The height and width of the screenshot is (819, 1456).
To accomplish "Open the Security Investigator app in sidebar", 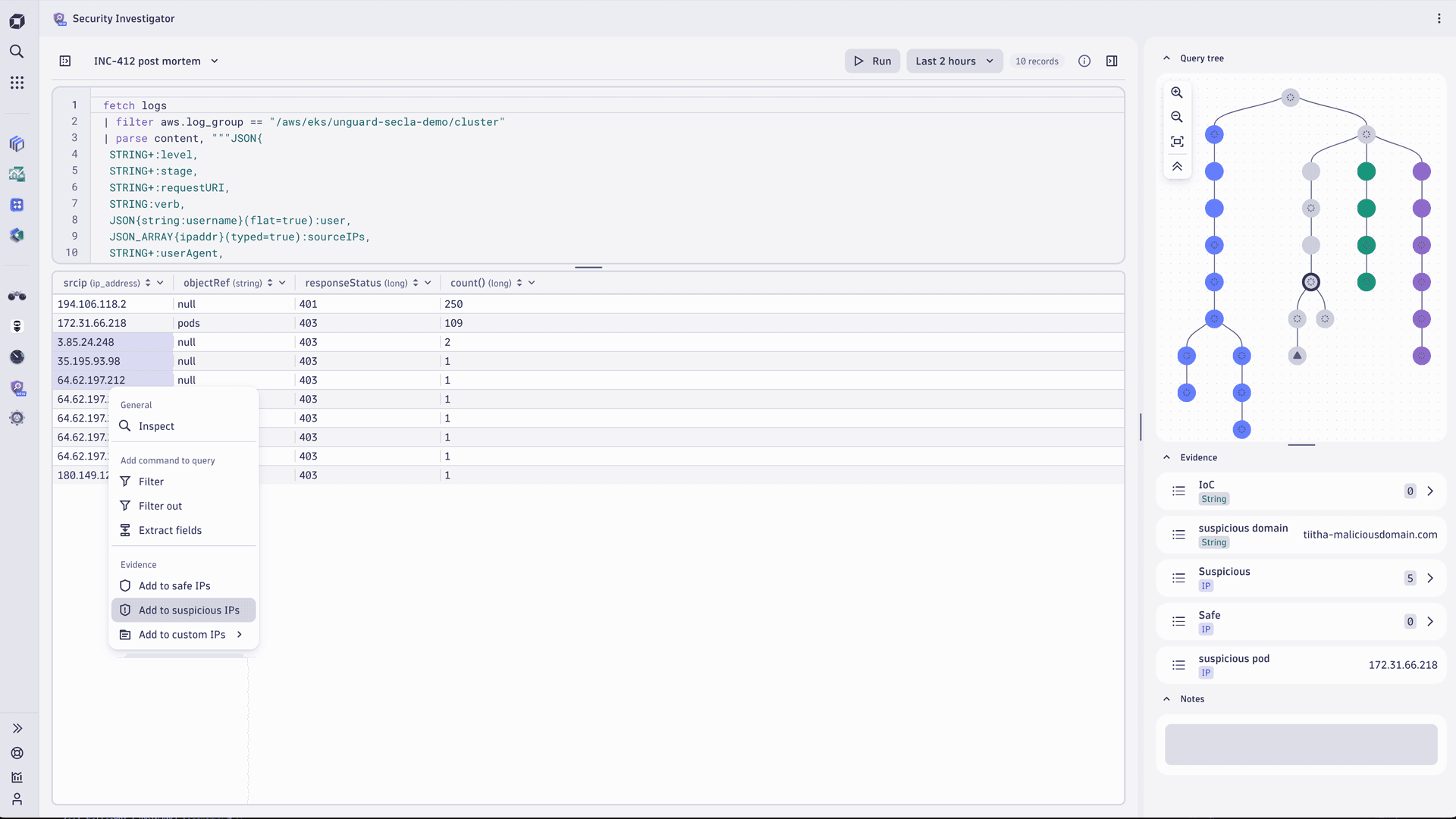I will coord(17,388).
